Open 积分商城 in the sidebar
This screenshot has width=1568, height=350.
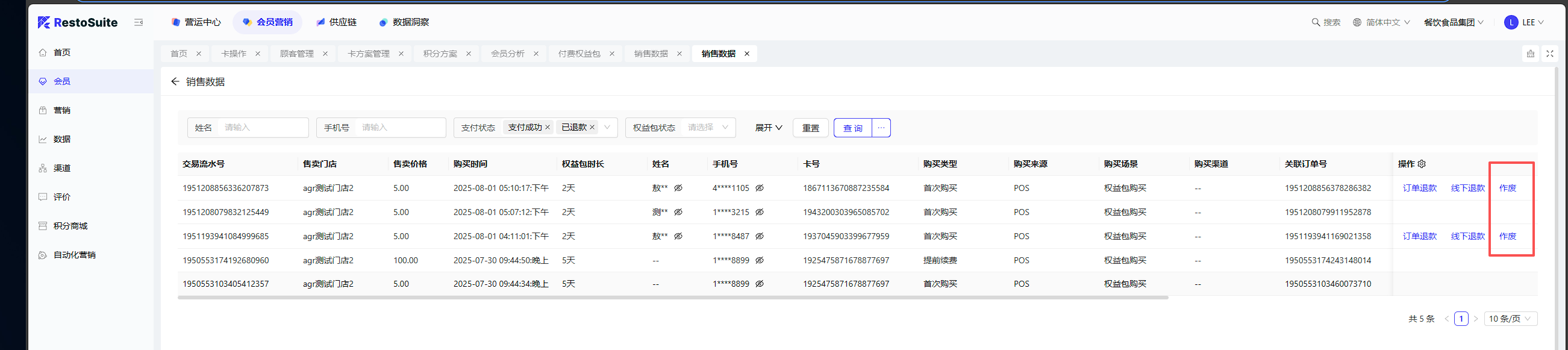(x=70, y=226)
